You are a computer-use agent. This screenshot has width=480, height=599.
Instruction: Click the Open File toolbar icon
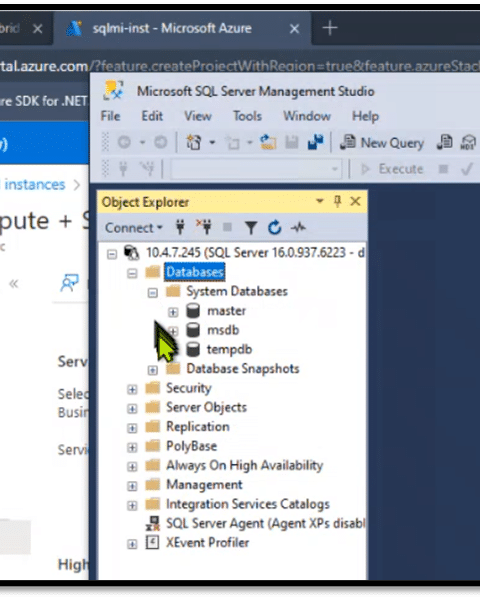tap(268, 142)
